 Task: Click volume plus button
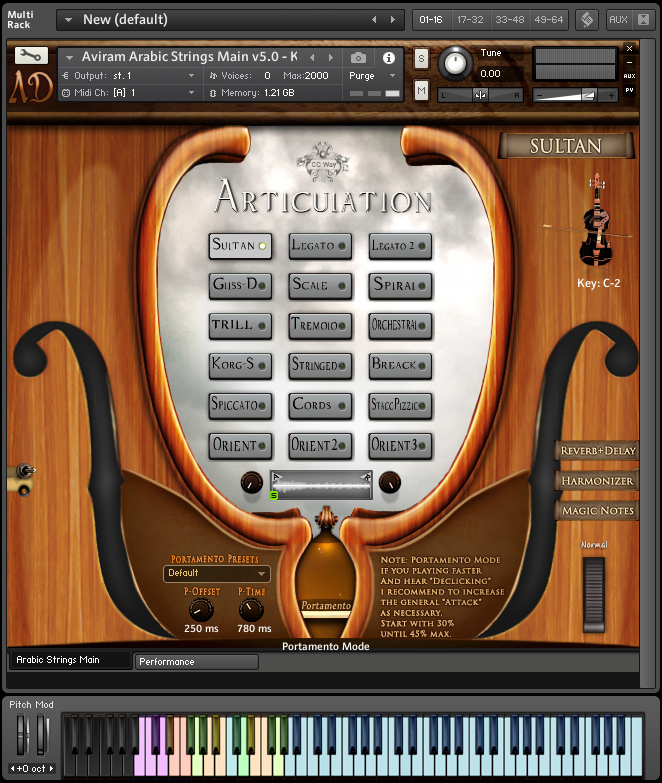[x=611, y=95]
